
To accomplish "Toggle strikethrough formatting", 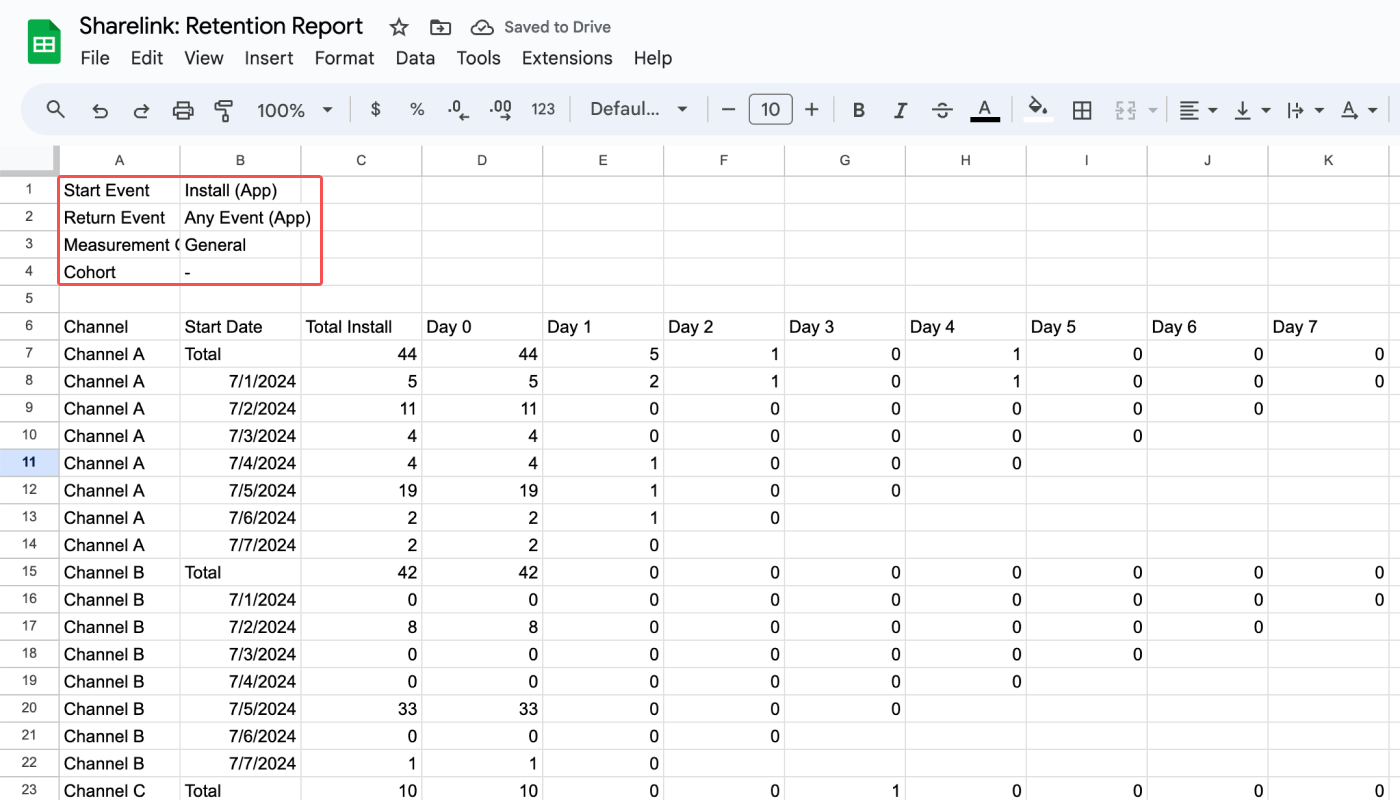I will click(x=942, y=110).
